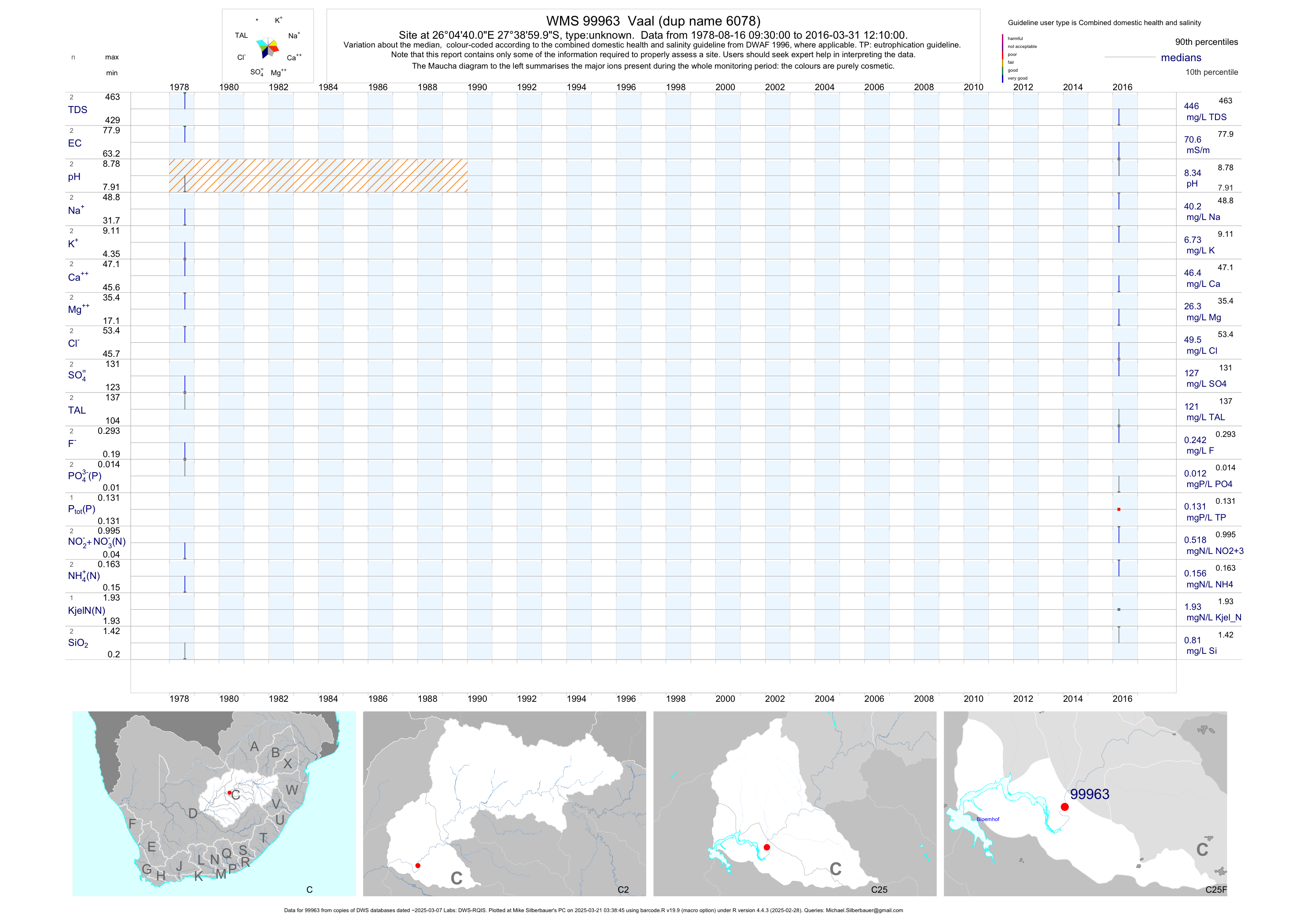Click the 2016 bottom axis label
The height and width of the screenshot is (924, 1307).
click(x=1122, y=699)
